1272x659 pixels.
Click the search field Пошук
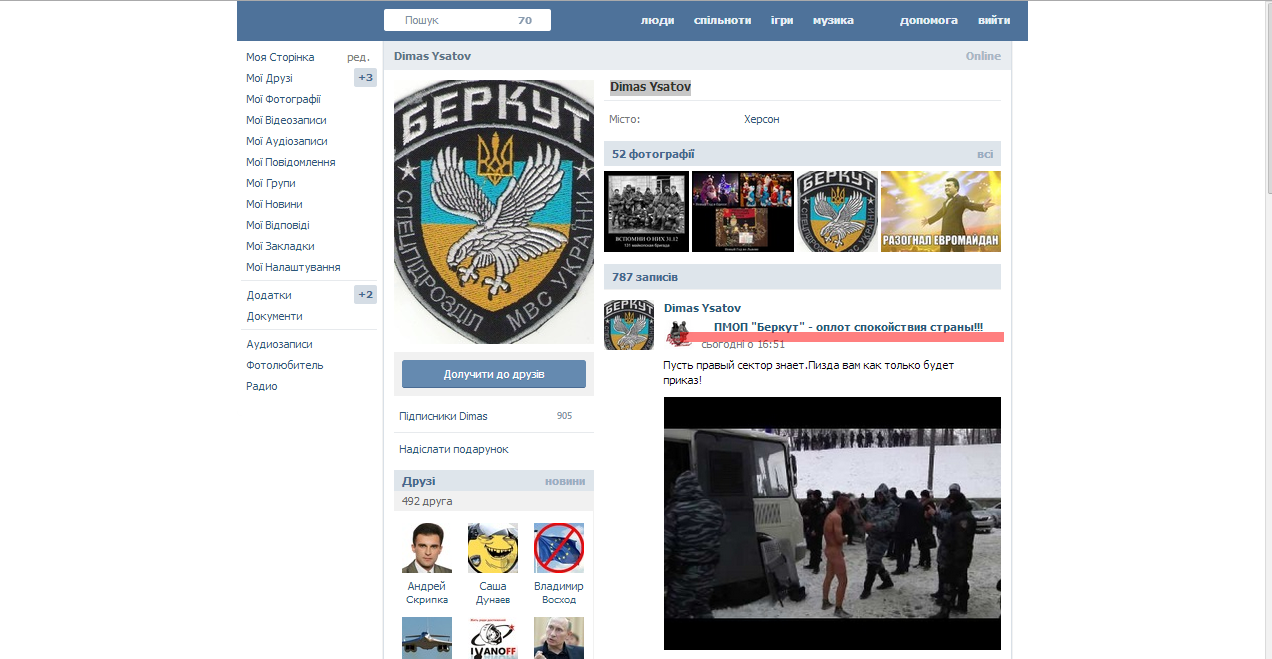[x=467, y=20]
